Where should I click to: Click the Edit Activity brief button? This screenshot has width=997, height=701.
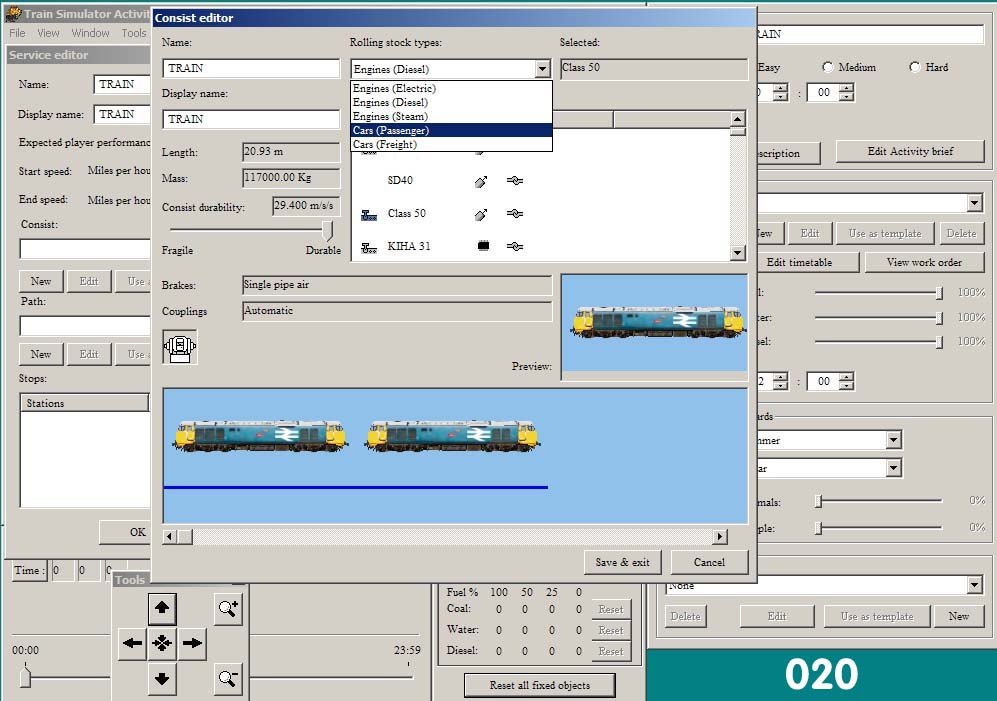click(910, 151)
